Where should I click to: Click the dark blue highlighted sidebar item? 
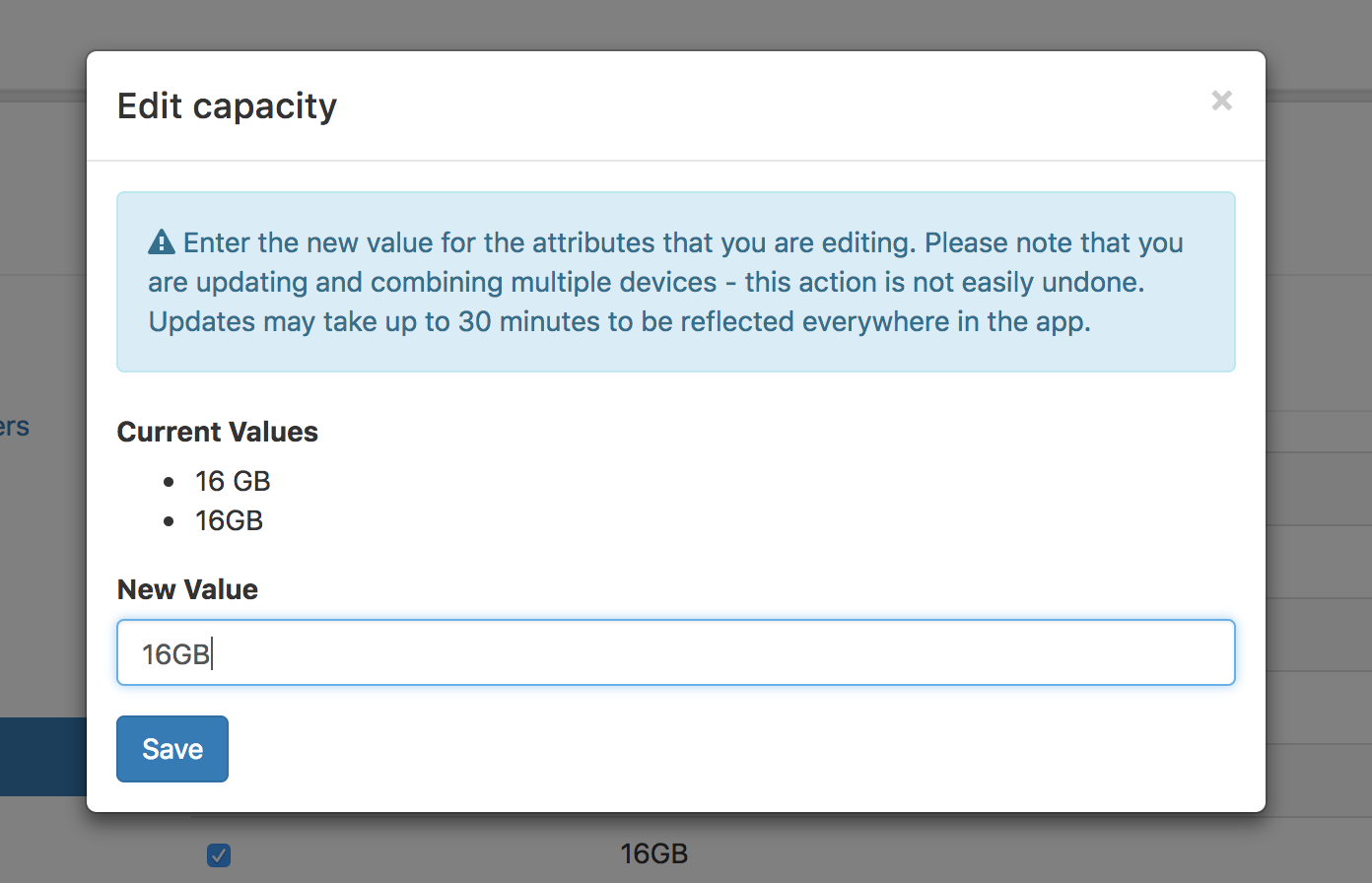point(43,757)
